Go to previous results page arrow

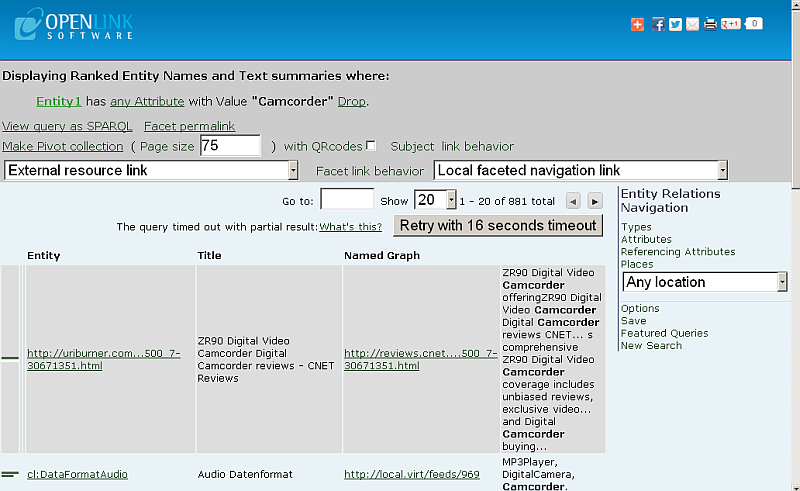[573, 201]
